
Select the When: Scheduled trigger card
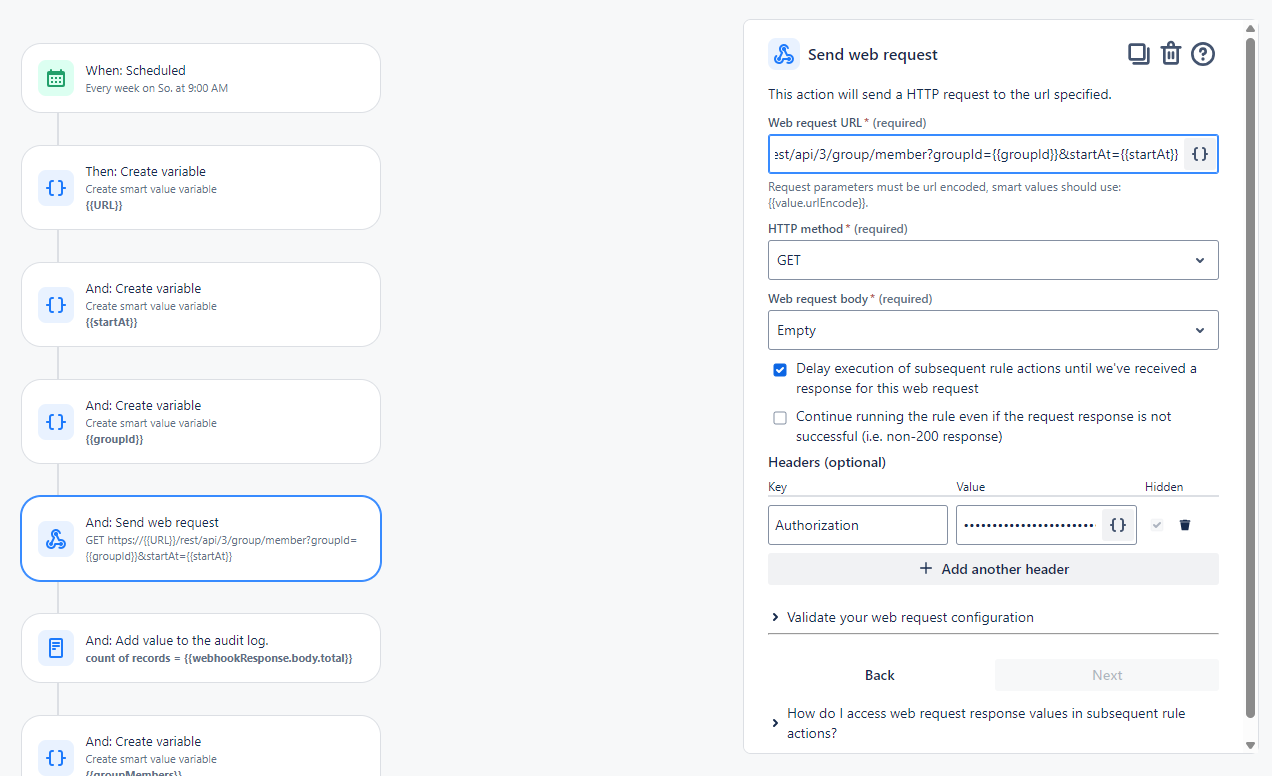[x=201, y=78]
